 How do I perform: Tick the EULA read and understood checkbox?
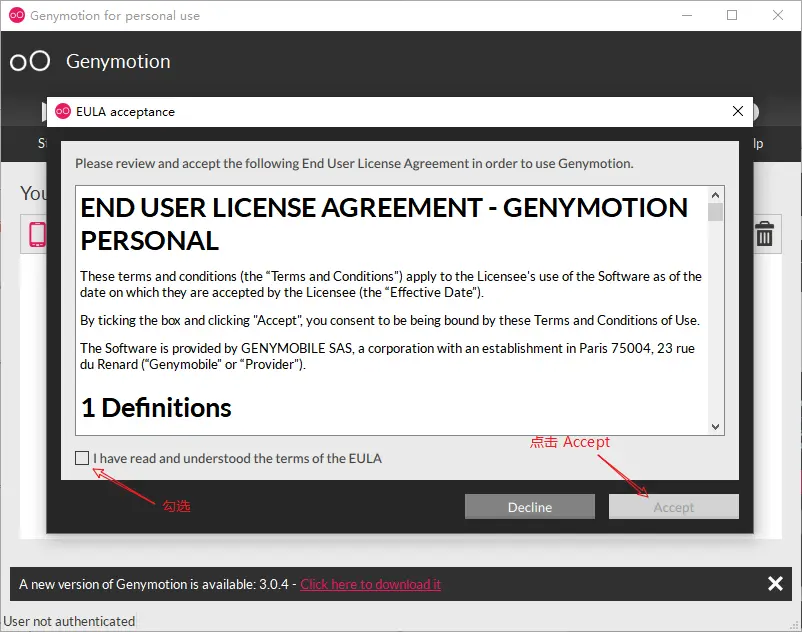82,458
